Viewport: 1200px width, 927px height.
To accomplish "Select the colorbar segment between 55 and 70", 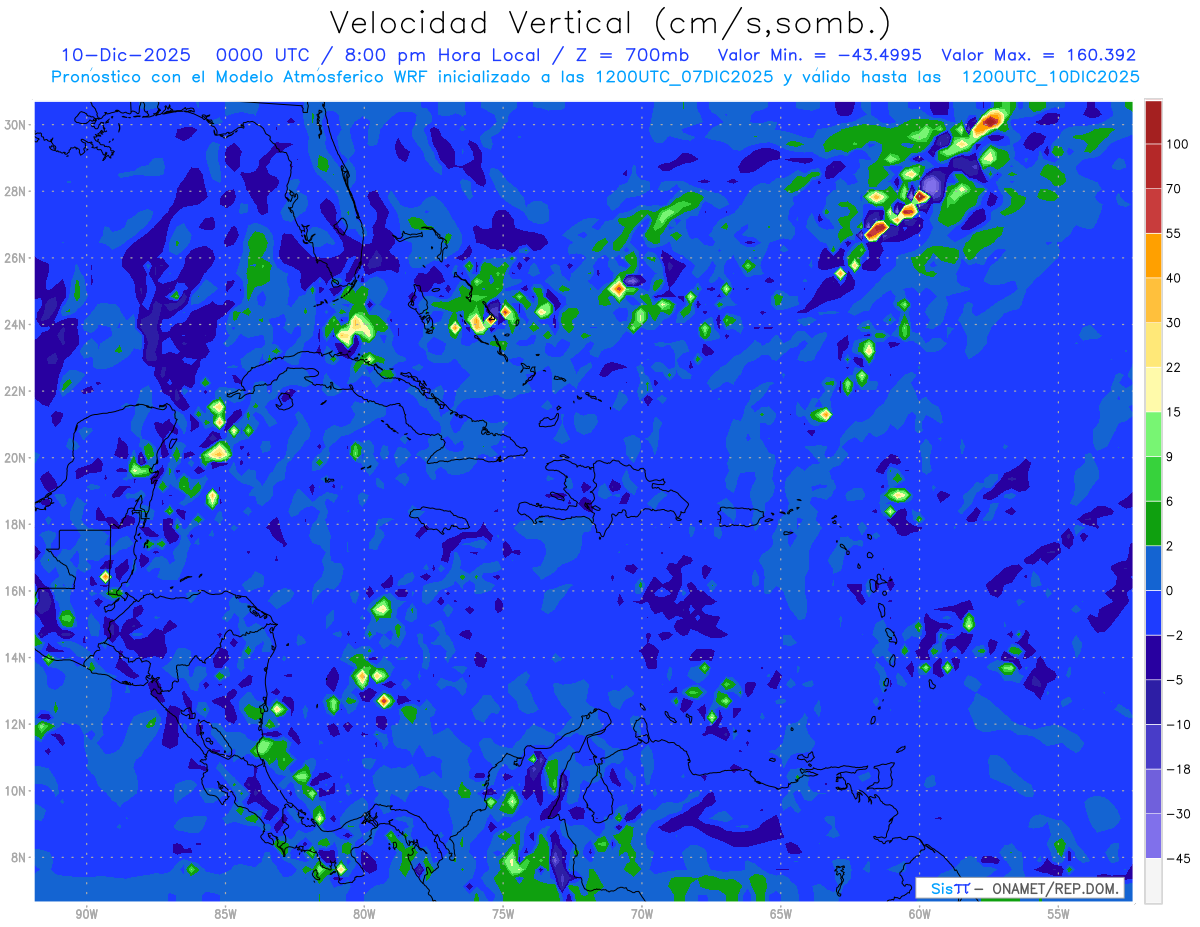I will pyautogui.click(x=1153, y=211).
